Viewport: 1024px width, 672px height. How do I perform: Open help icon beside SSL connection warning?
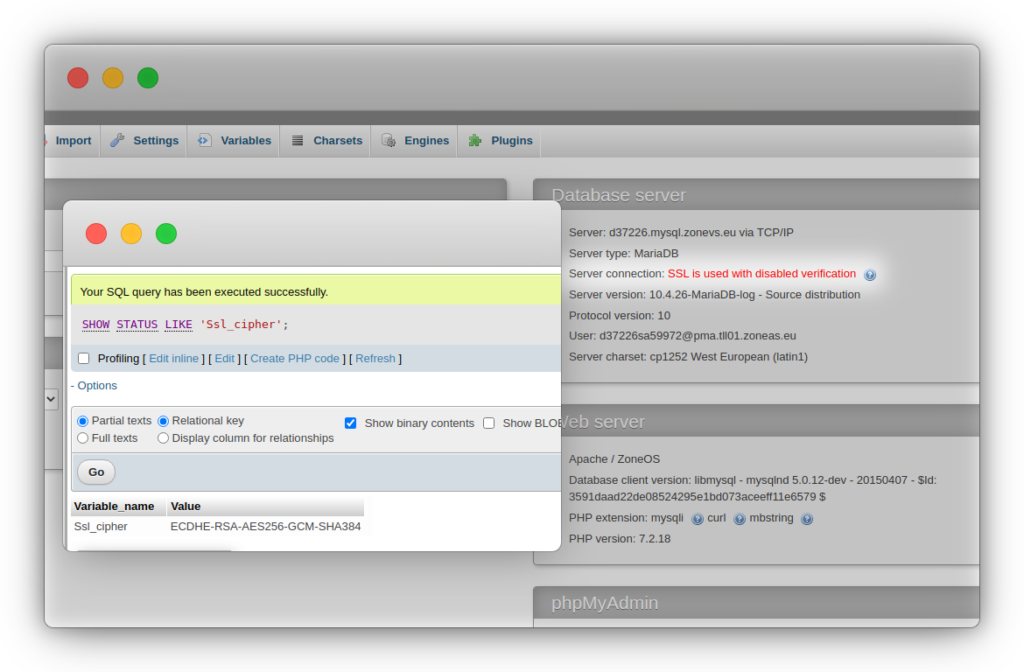(x=870, y=275)
